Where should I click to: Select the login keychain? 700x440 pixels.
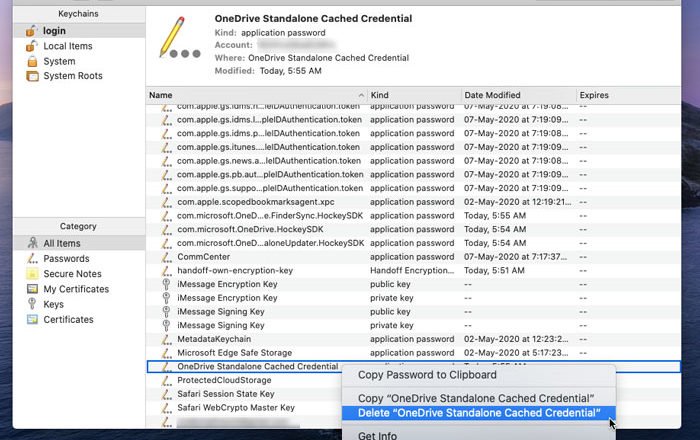(79, 30)
